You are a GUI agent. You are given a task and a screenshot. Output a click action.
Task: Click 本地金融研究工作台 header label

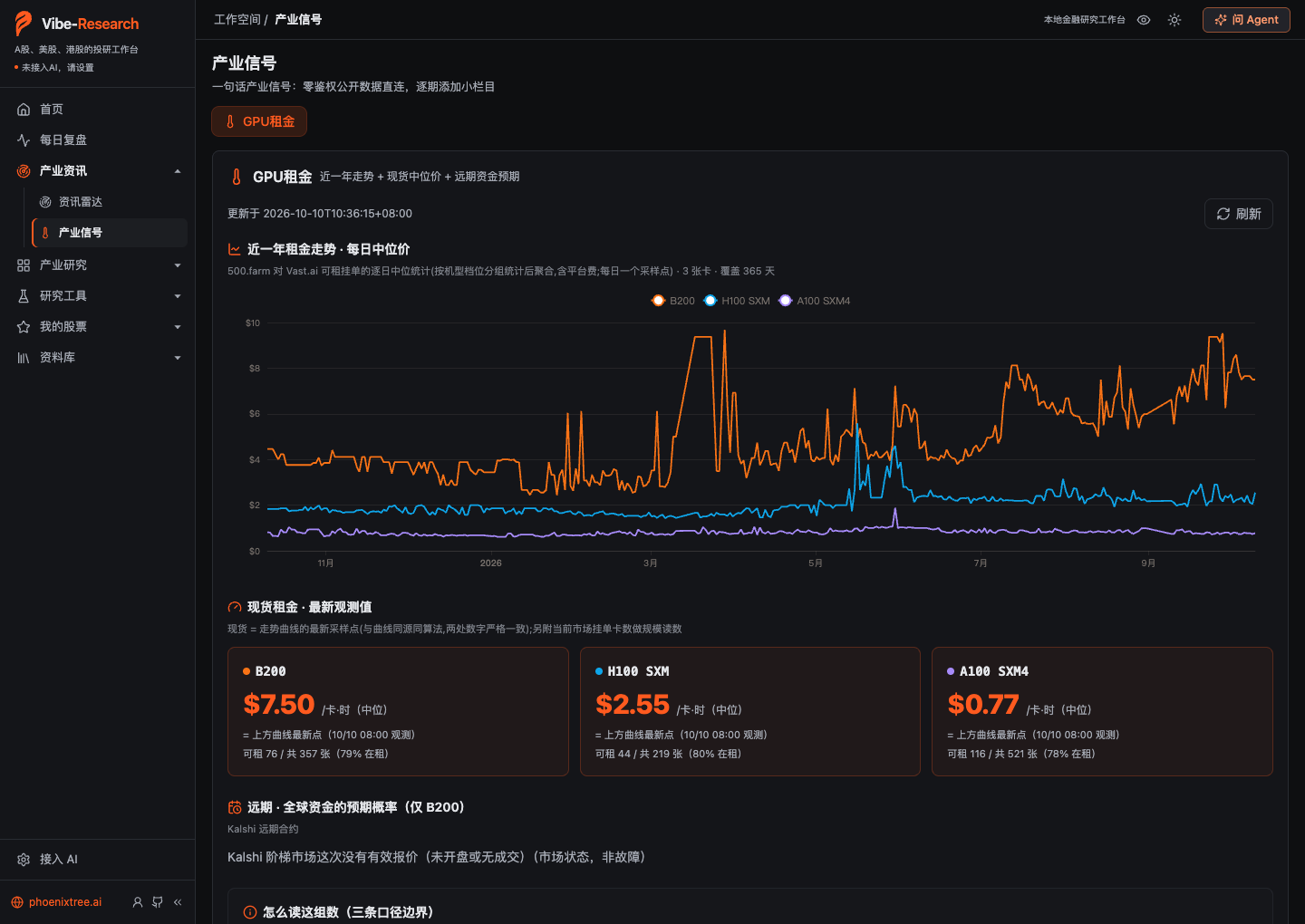pos(1084,20)
